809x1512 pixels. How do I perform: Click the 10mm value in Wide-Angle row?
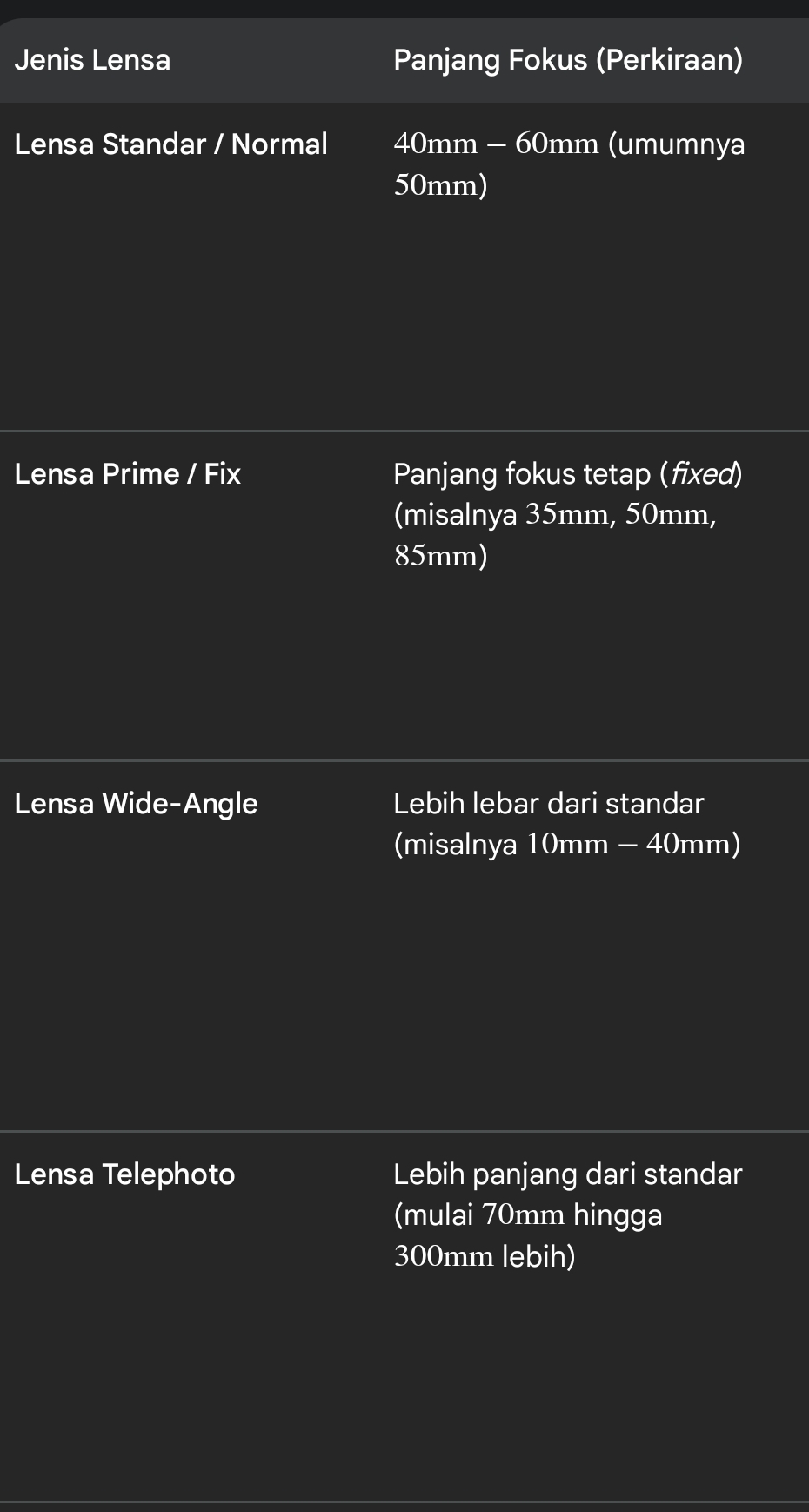[x=567, y=844]
